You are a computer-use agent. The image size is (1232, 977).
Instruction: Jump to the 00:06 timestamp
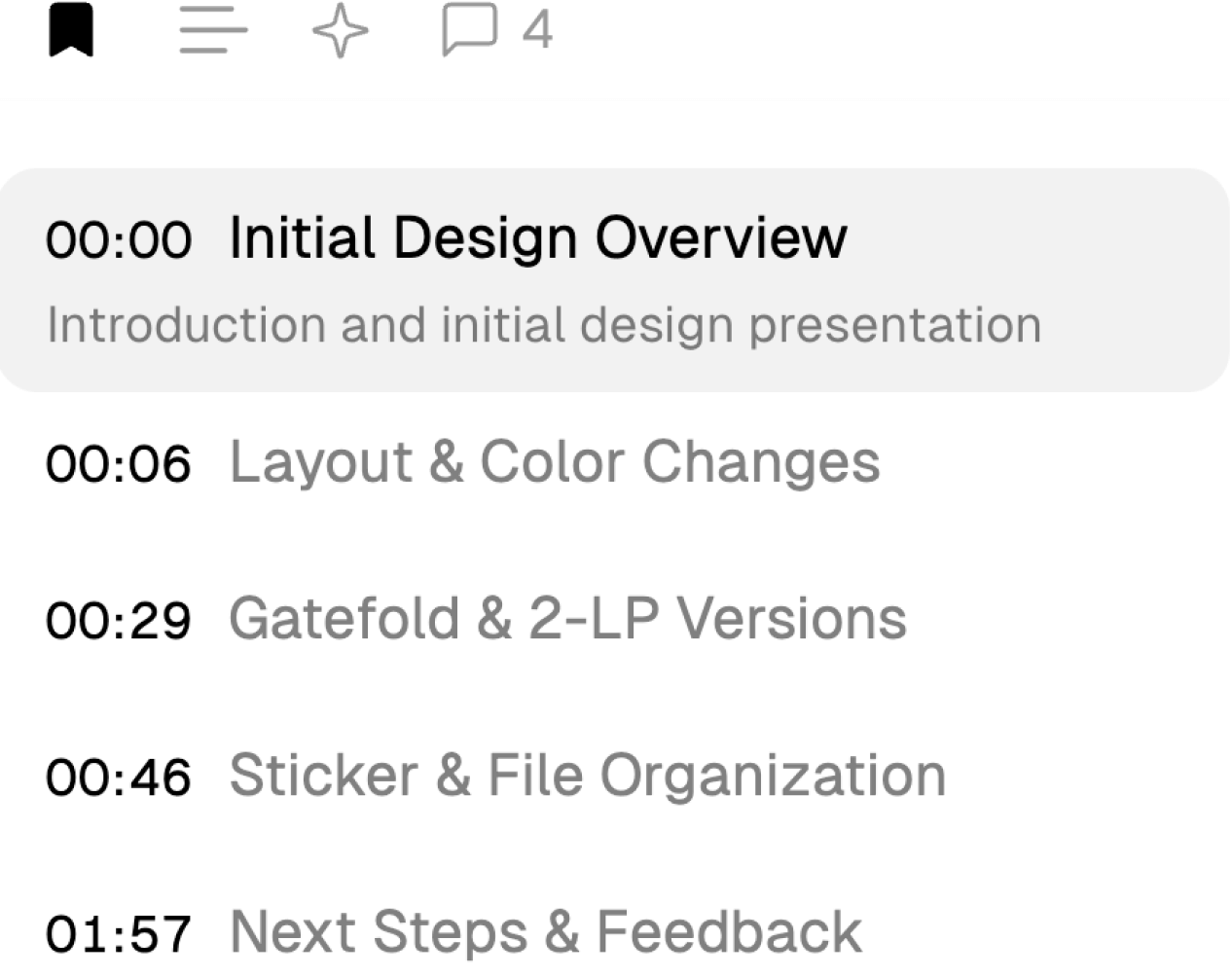[x=119, y=463]
